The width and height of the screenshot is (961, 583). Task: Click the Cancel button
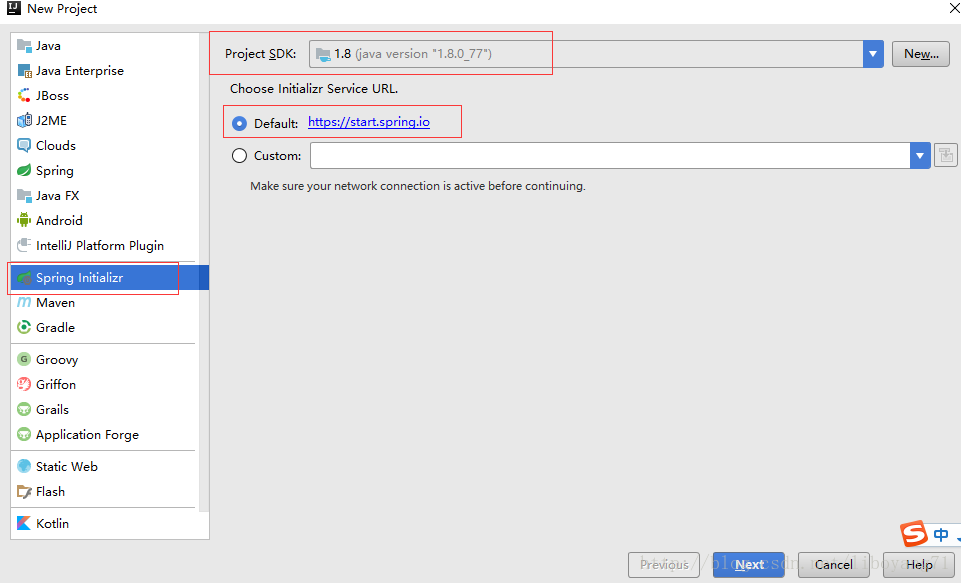(x=834, y=565)
